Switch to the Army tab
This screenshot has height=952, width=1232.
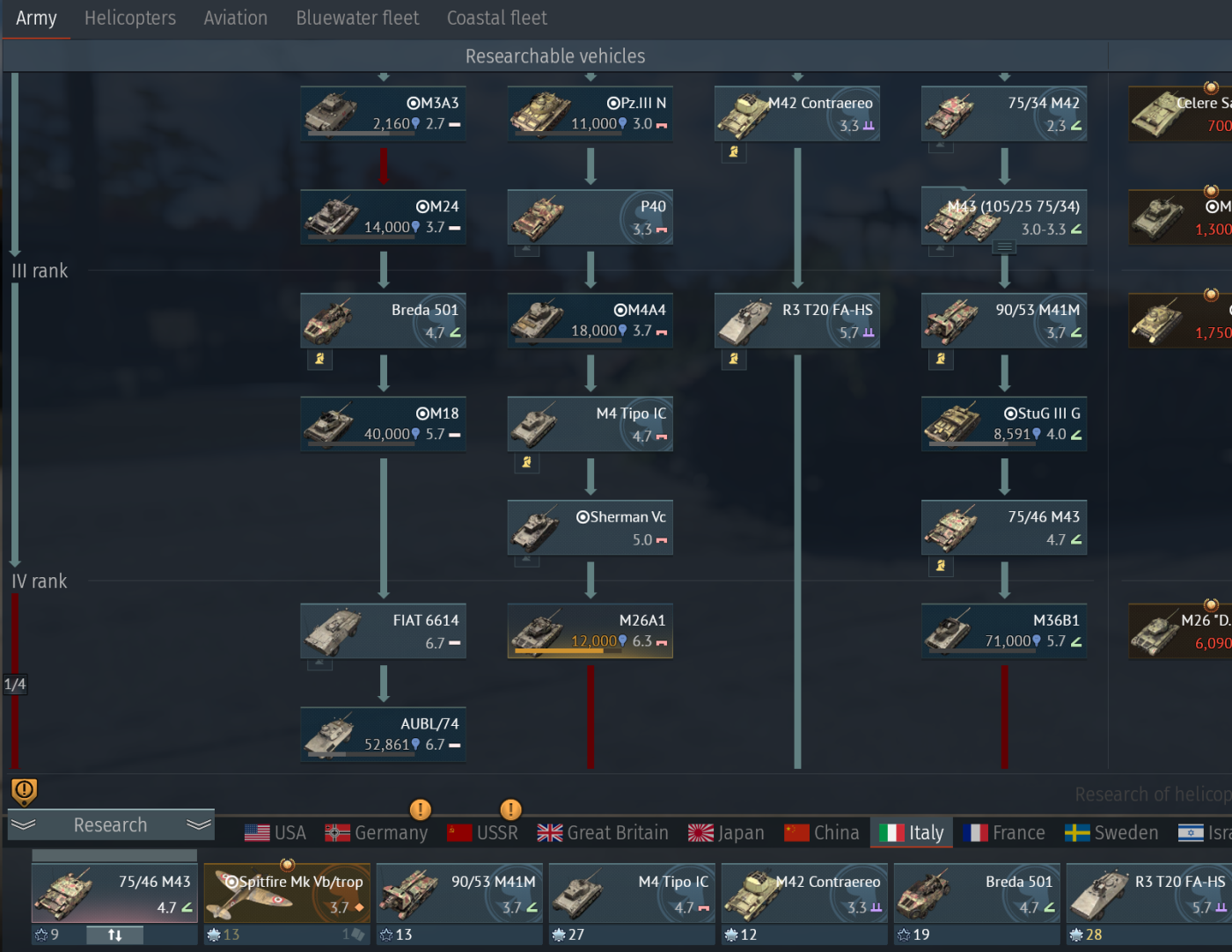pos(36,18)
